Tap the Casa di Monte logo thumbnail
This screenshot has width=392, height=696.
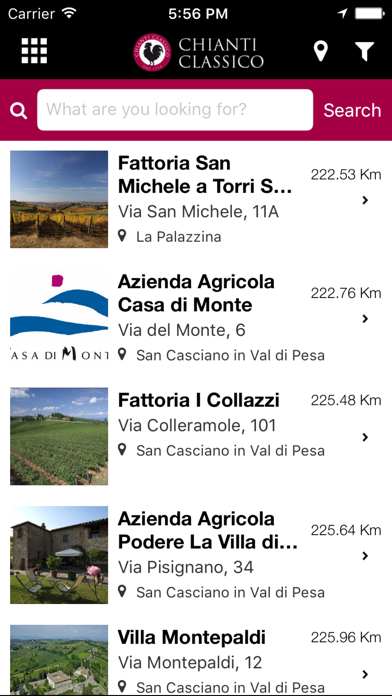[x=59, y=317]
